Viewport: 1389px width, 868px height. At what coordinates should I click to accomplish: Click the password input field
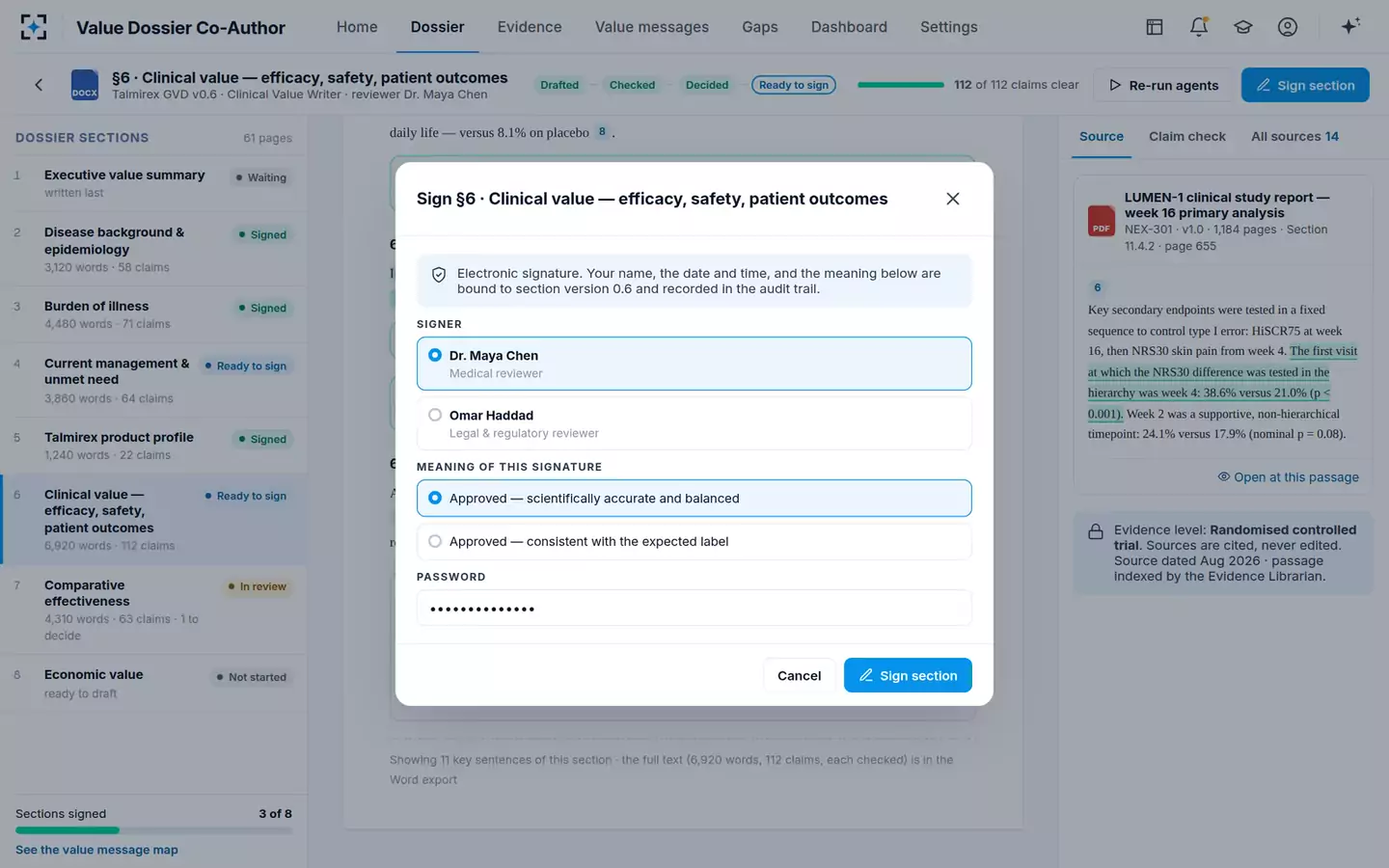pos(694,608)
